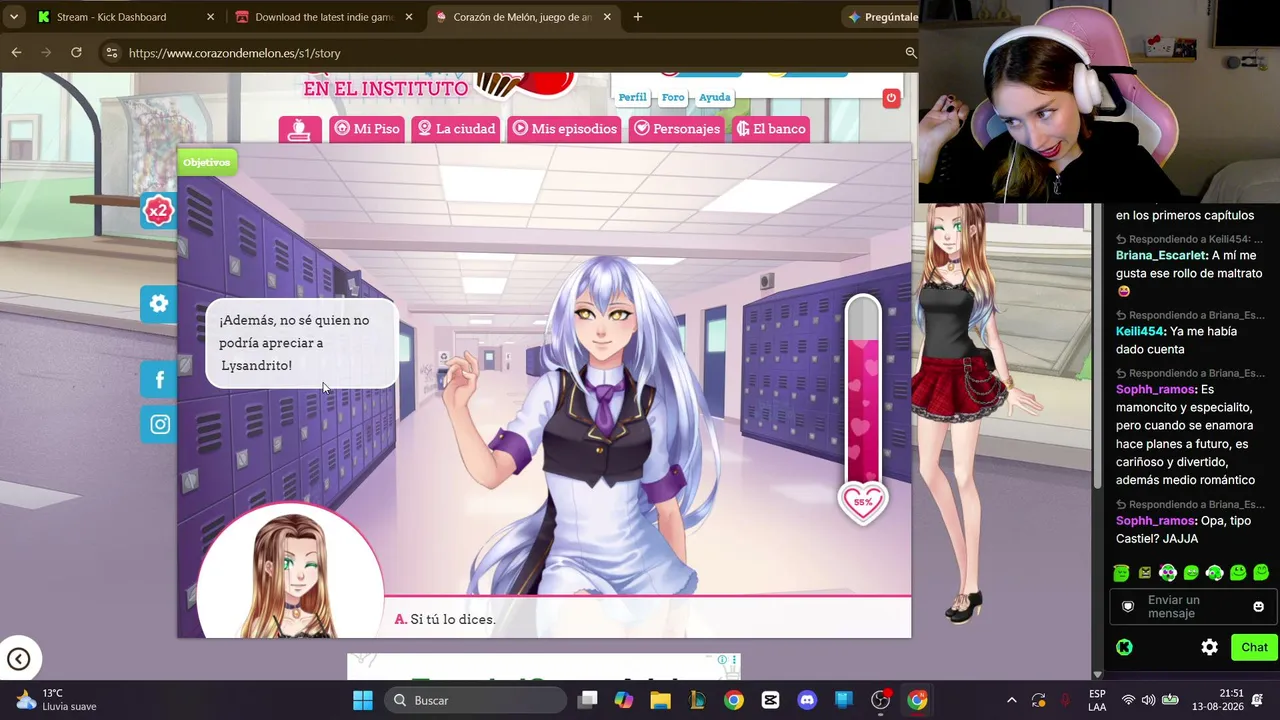1280x720 pixels.
Task: Open OBS Studio from the taskbar
Action: pyautogui.click(x=881, y=700)
